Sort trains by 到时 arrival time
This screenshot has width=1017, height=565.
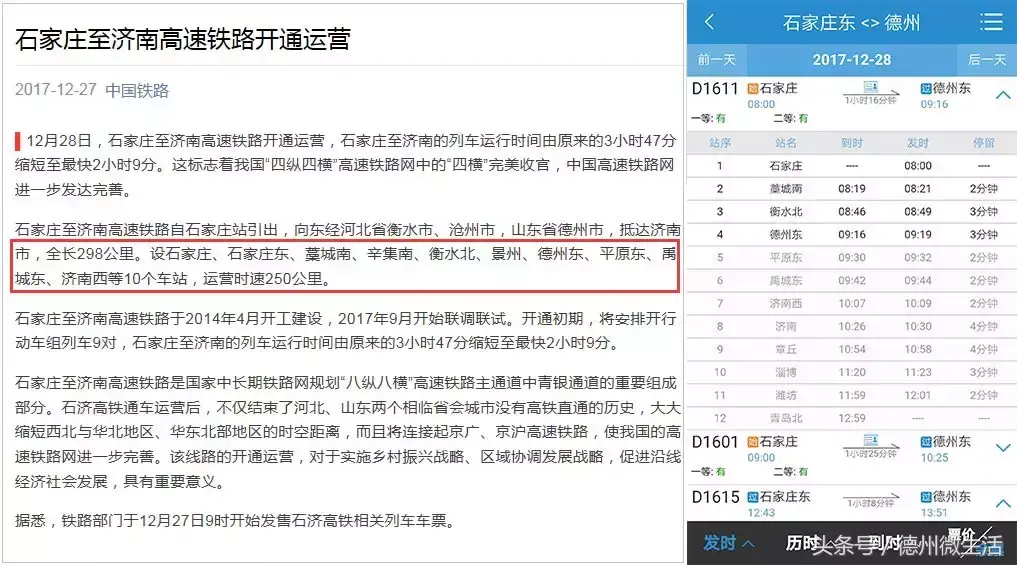884,543
